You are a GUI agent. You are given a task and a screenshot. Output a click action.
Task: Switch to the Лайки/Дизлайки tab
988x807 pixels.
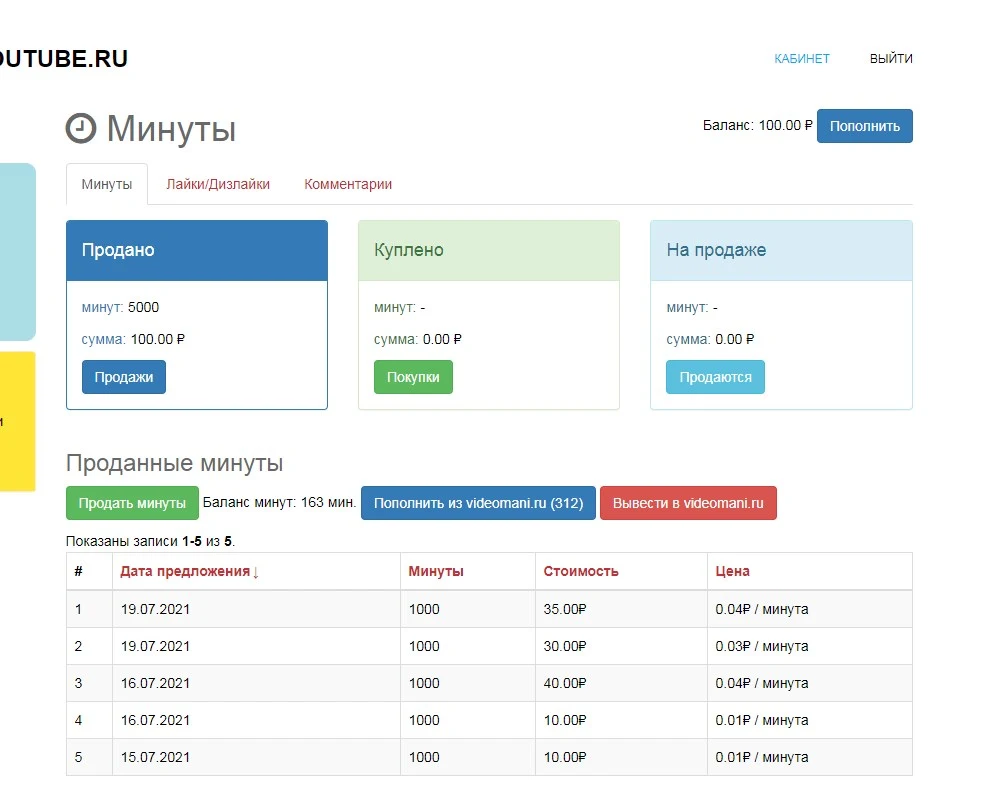(218, 184)
